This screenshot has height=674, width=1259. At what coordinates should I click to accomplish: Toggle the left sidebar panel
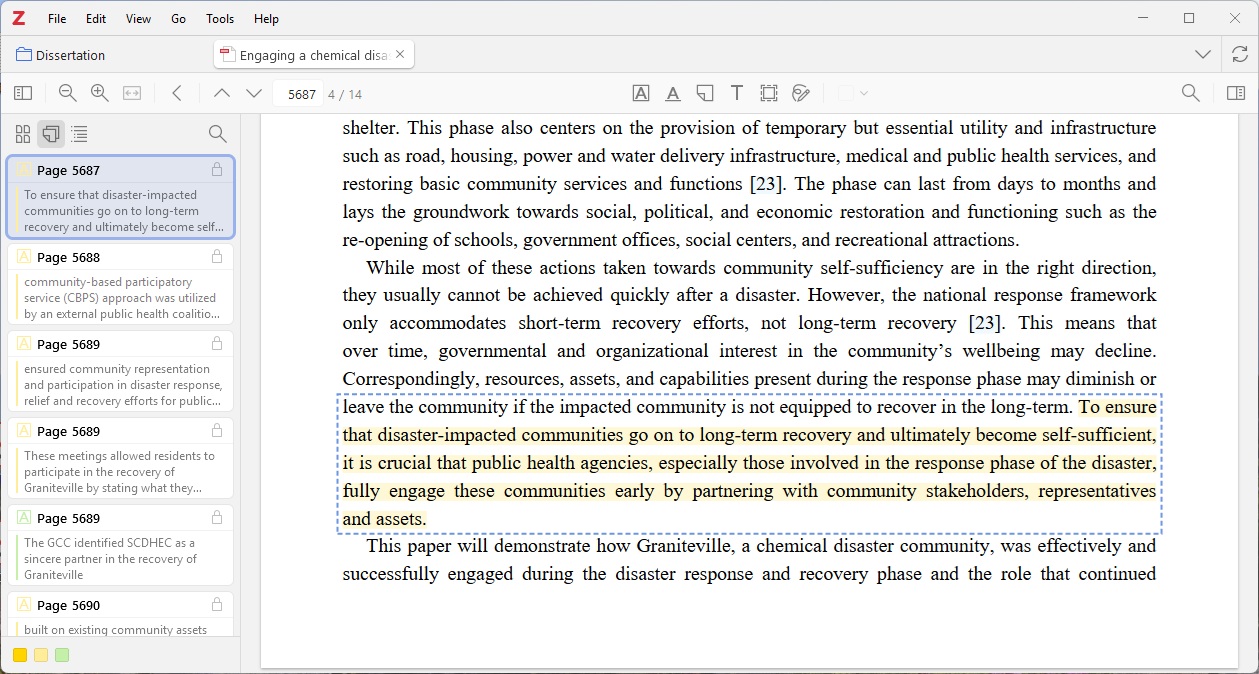(23, 93)
